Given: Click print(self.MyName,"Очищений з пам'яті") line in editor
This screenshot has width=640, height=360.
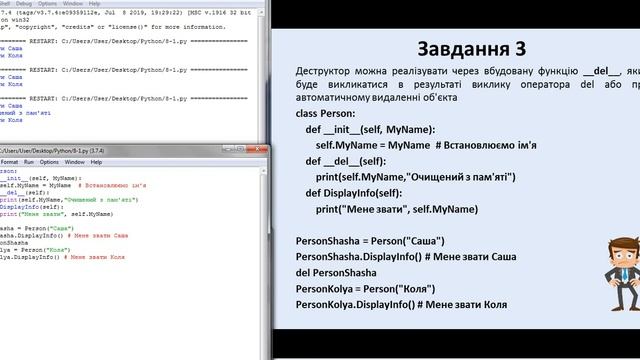Looking at the screenshot, I should click(x=69, y=200).
